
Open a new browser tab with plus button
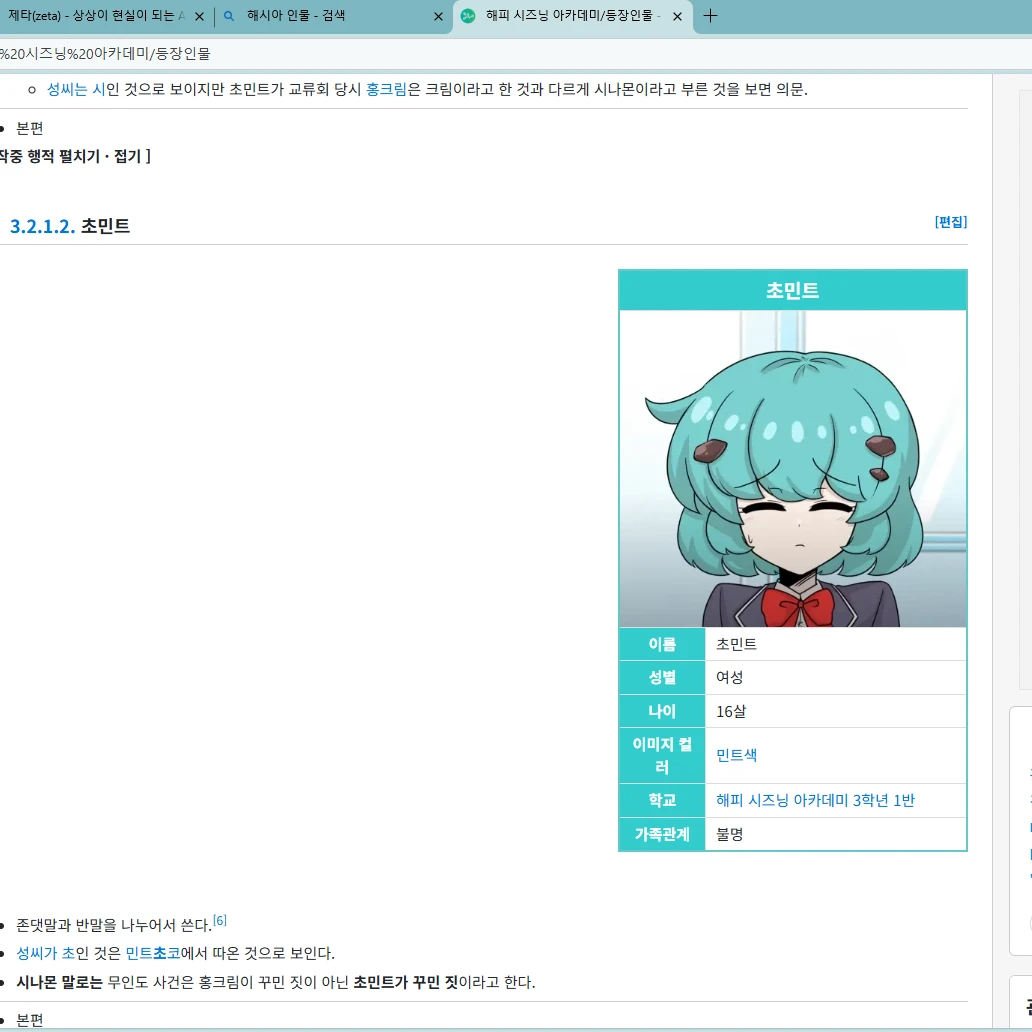pyautogui.click(x=710, y=16)
